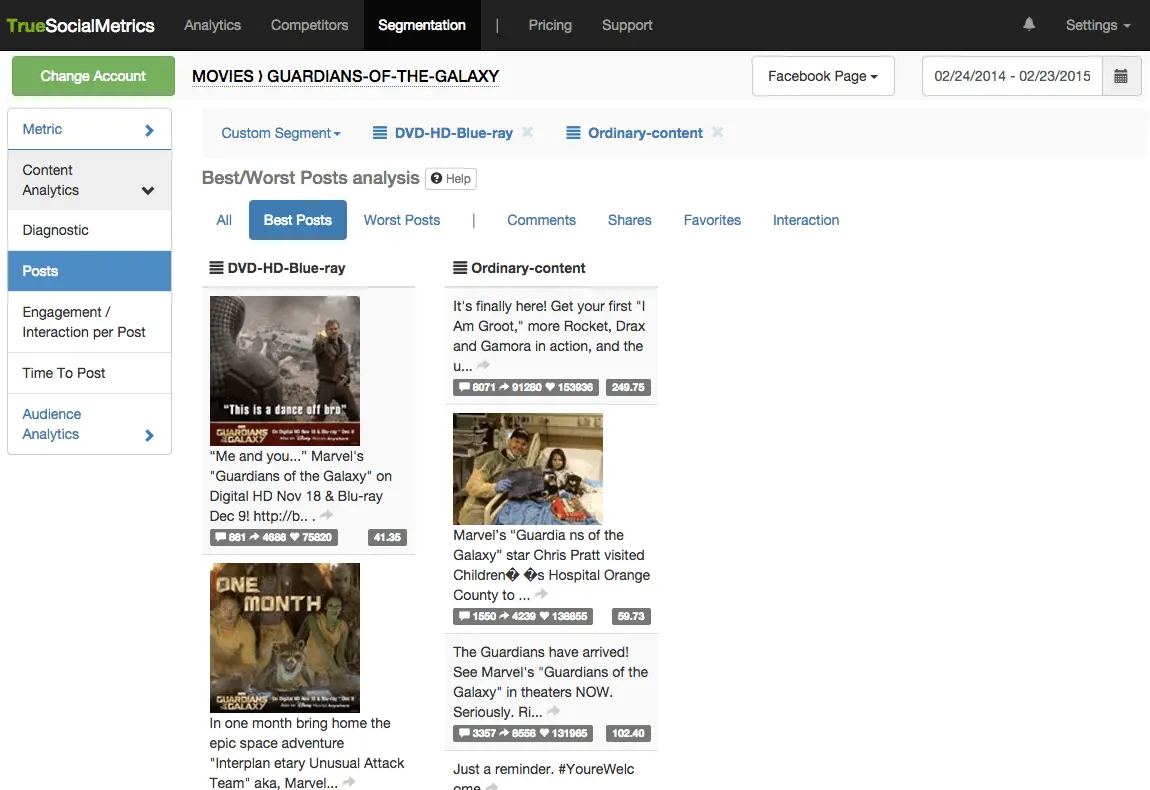
Task: Go to the Competitors menu
Action: tap(309, 25)
